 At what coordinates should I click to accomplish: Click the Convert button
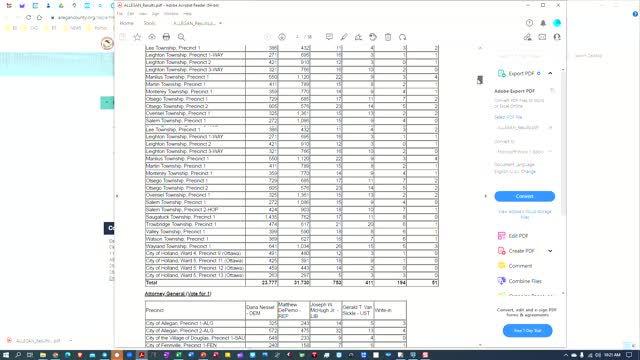(x=524, y=196)
